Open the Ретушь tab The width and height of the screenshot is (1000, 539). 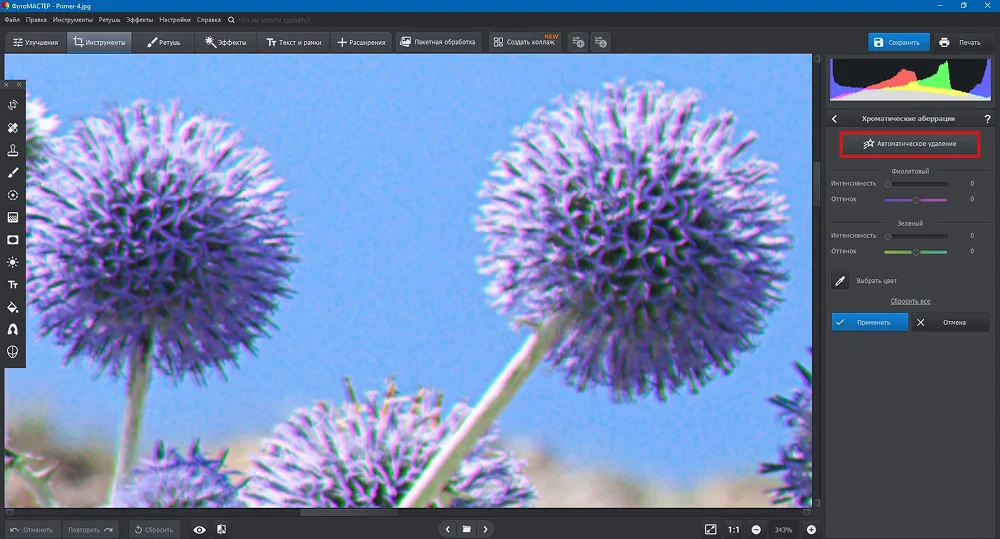164,42
